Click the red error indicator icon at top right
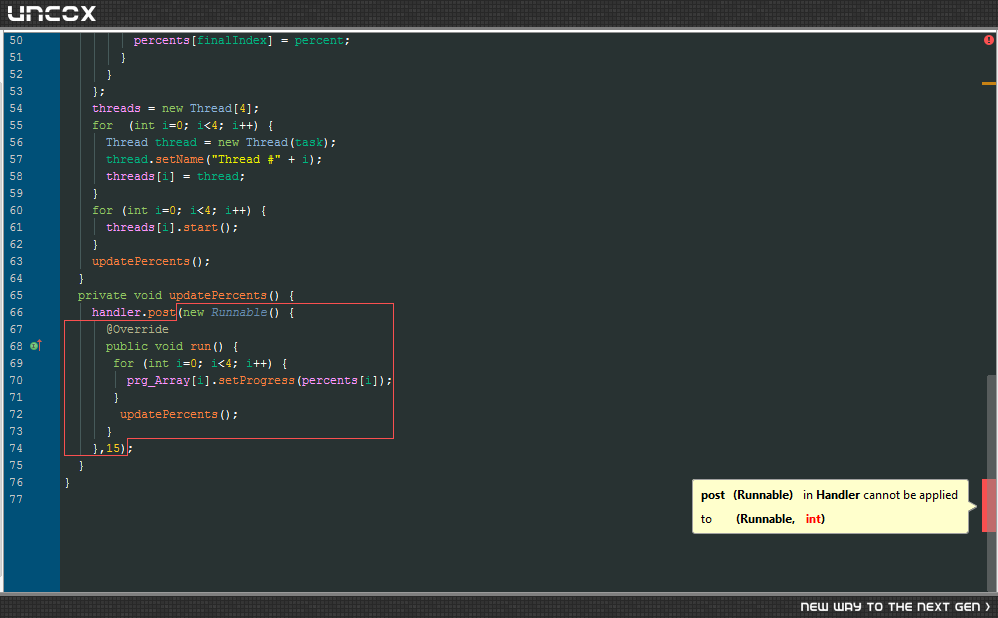Viewport: 998px width, 618px height. click(988, 40)
